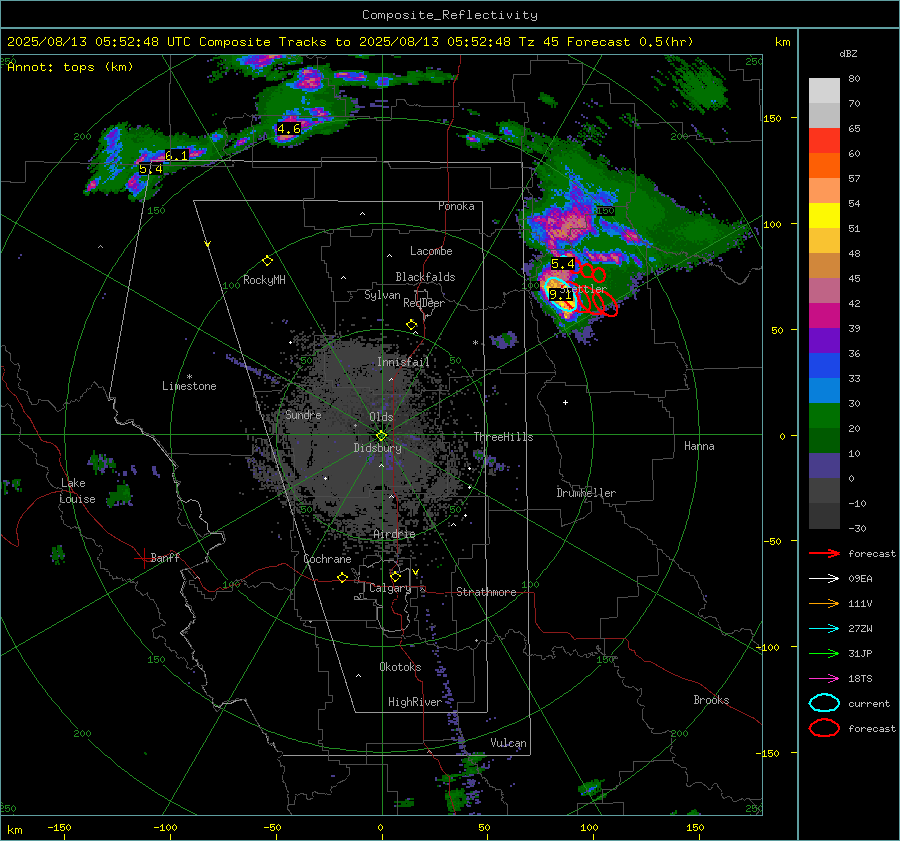The height and width of the screenshot is (841, 900).
Task: Click the bright yellow swatch above the 51 dBZ label
Action: tap(824, 216)
